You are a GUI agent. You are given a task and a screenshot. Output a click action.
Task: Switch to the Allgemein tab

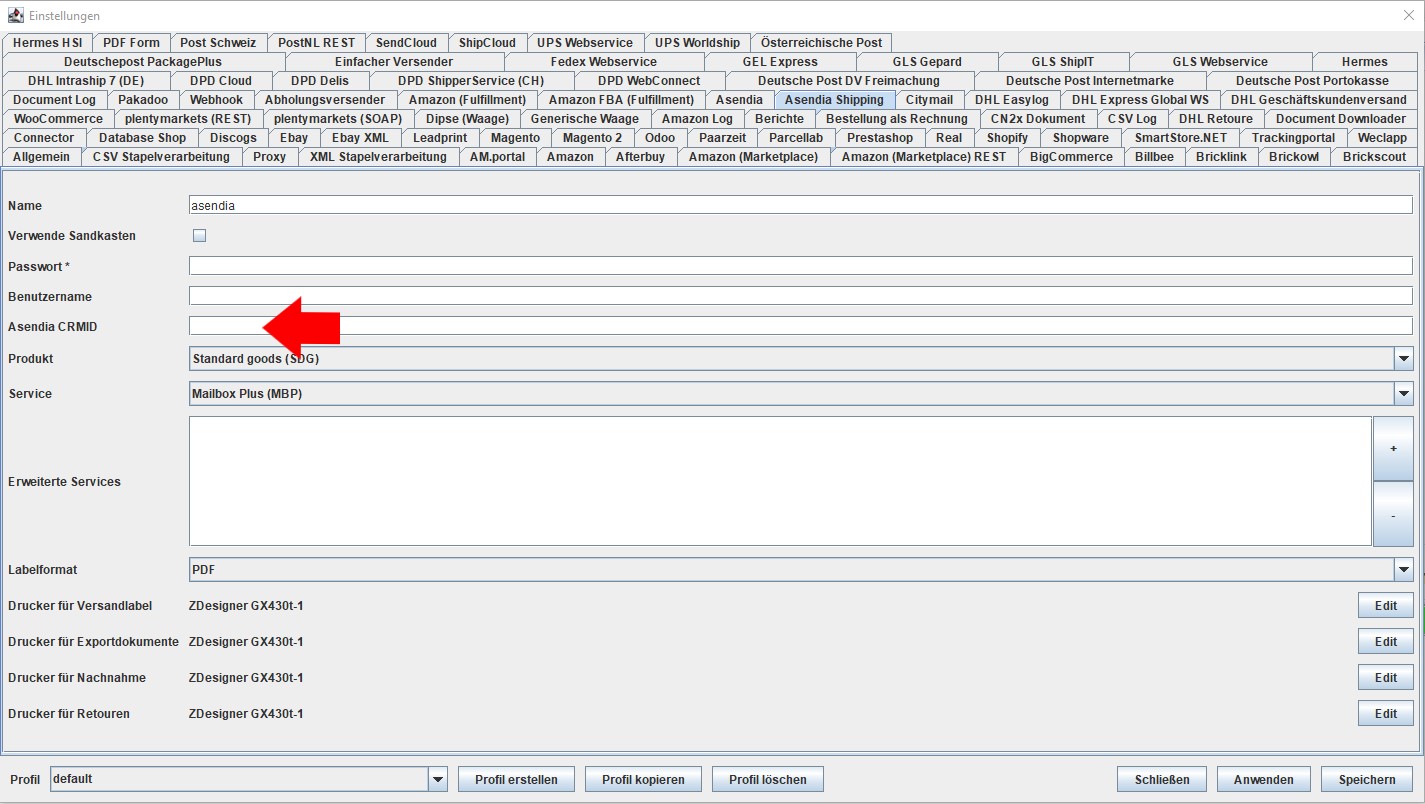click(x=42, y=157)
